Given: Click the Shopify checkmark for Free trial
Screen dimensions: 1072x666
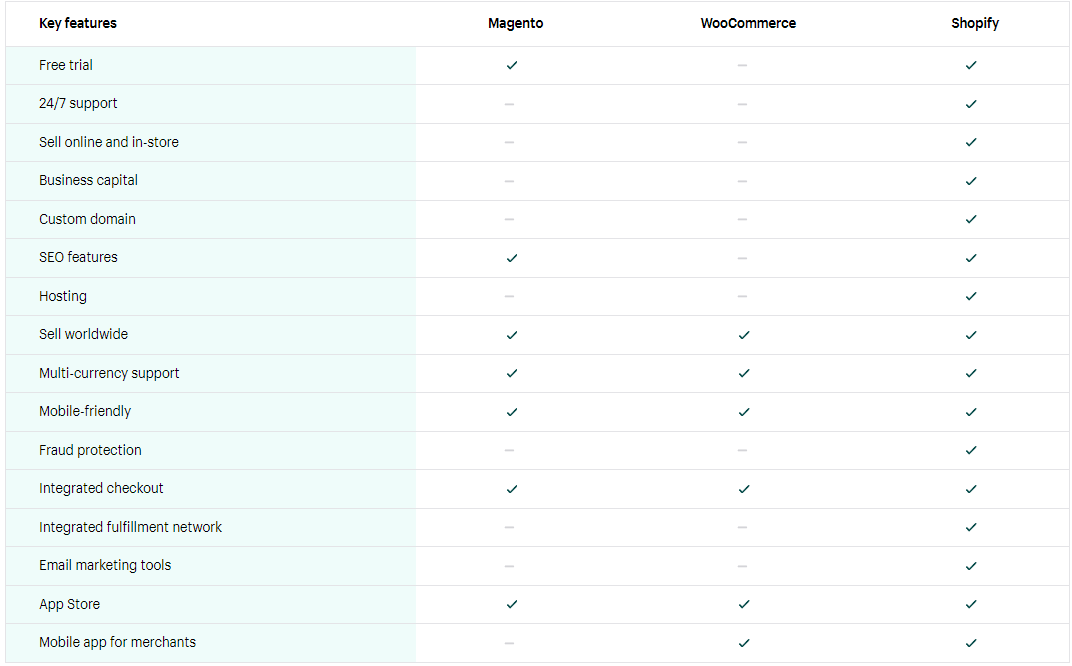Looking at the screenshot, I should [971, 66].
